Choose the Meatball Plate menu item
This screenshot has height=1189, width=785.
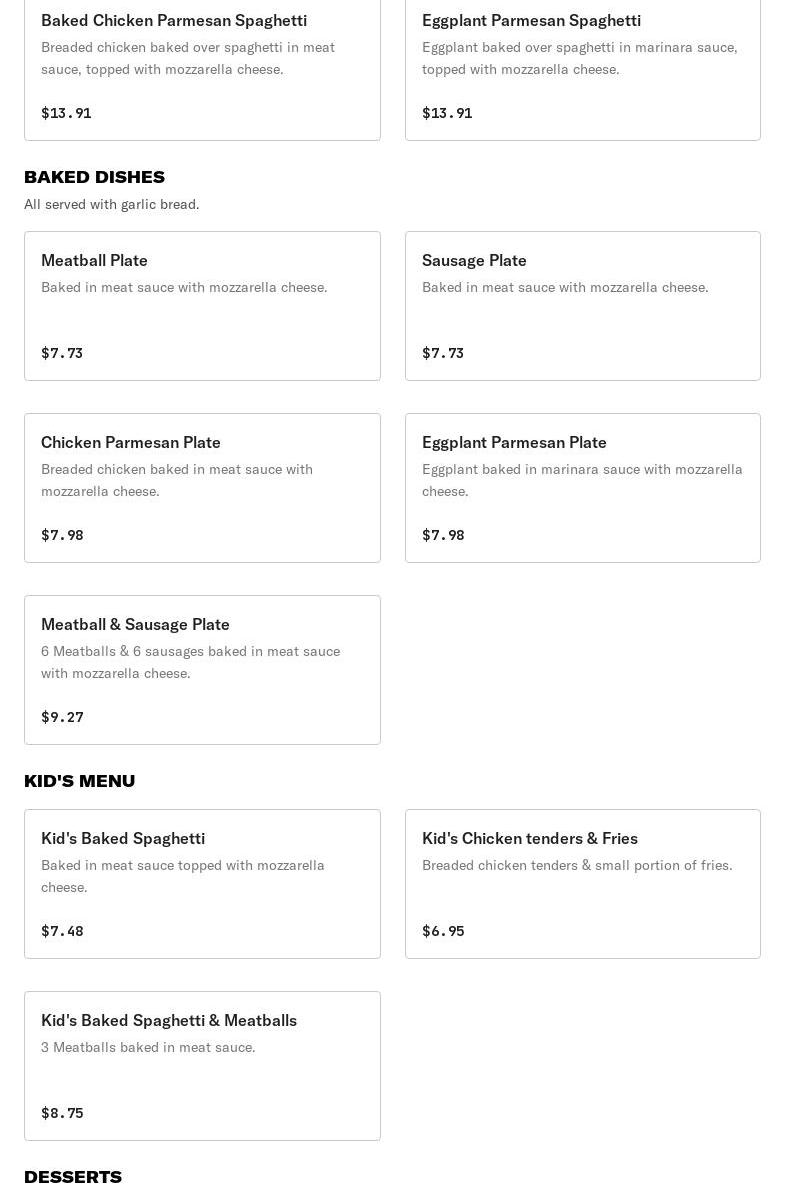[x=202, y=305]
